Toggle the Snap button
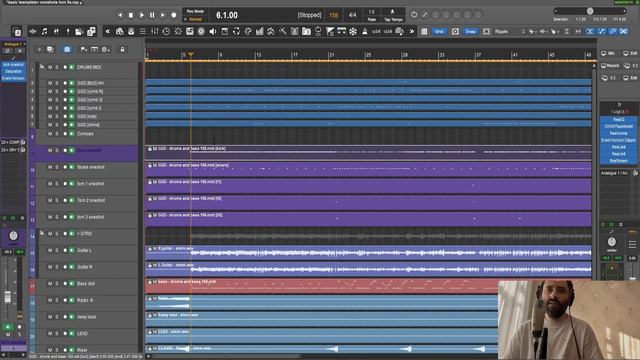The width and height of the screenshot is (640, 360). (471, 31)
